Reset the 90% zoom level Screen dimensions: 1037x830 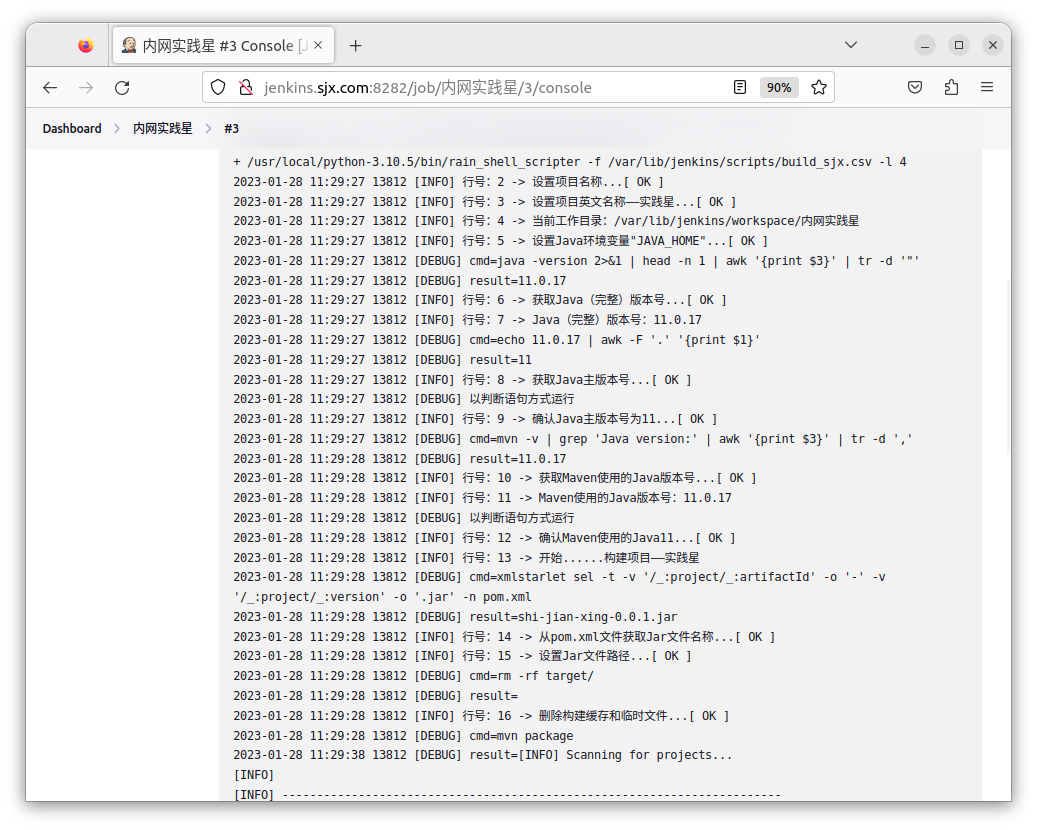click(779, 88)
